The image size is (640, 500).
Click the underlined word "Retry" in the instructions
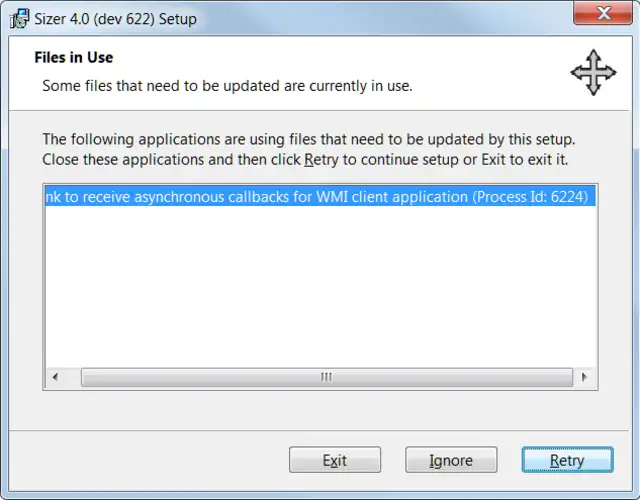[321, 160]
